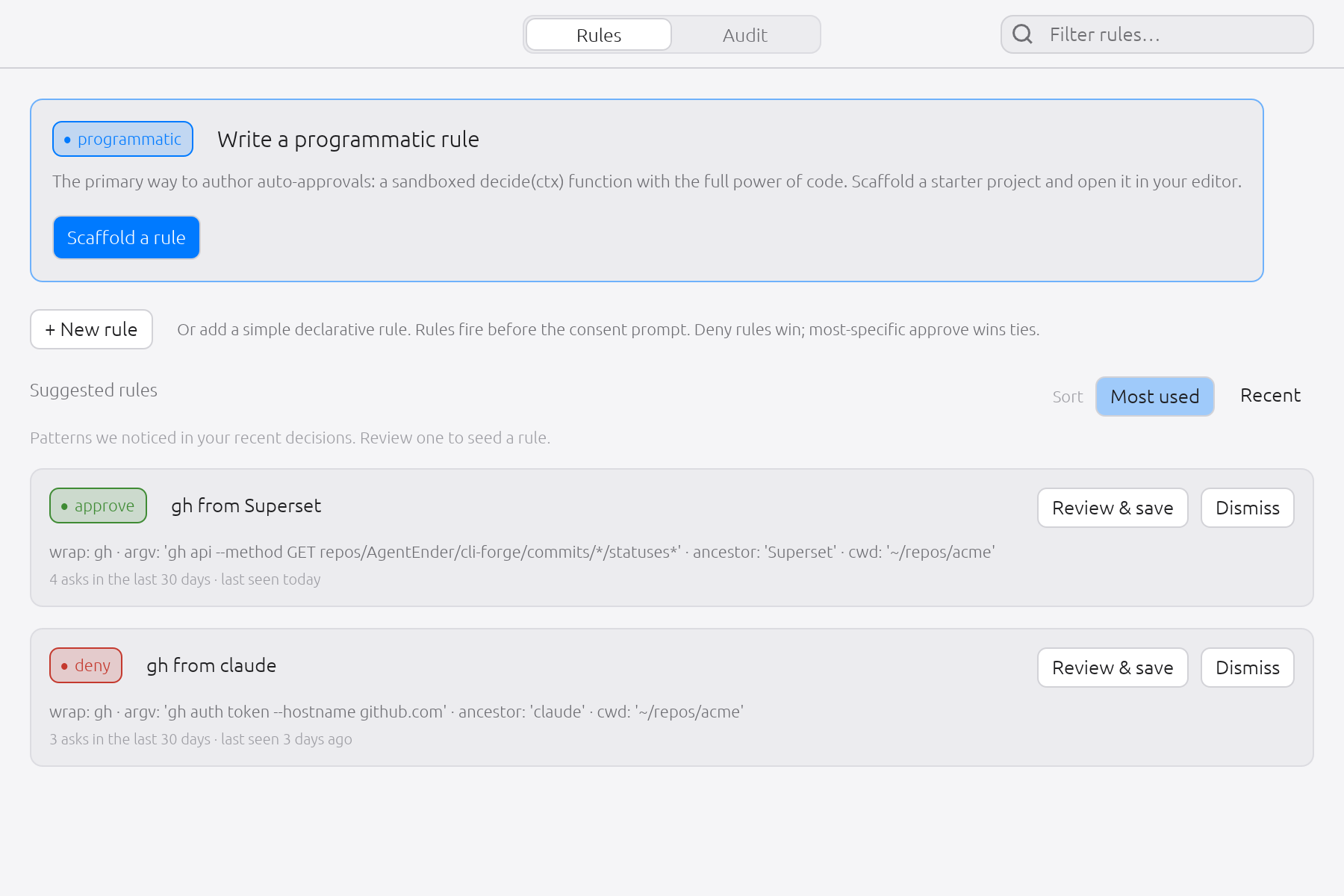Click the programmatic badge
This screenshot has height=896, width=1344.
click(x=122, y=139)
